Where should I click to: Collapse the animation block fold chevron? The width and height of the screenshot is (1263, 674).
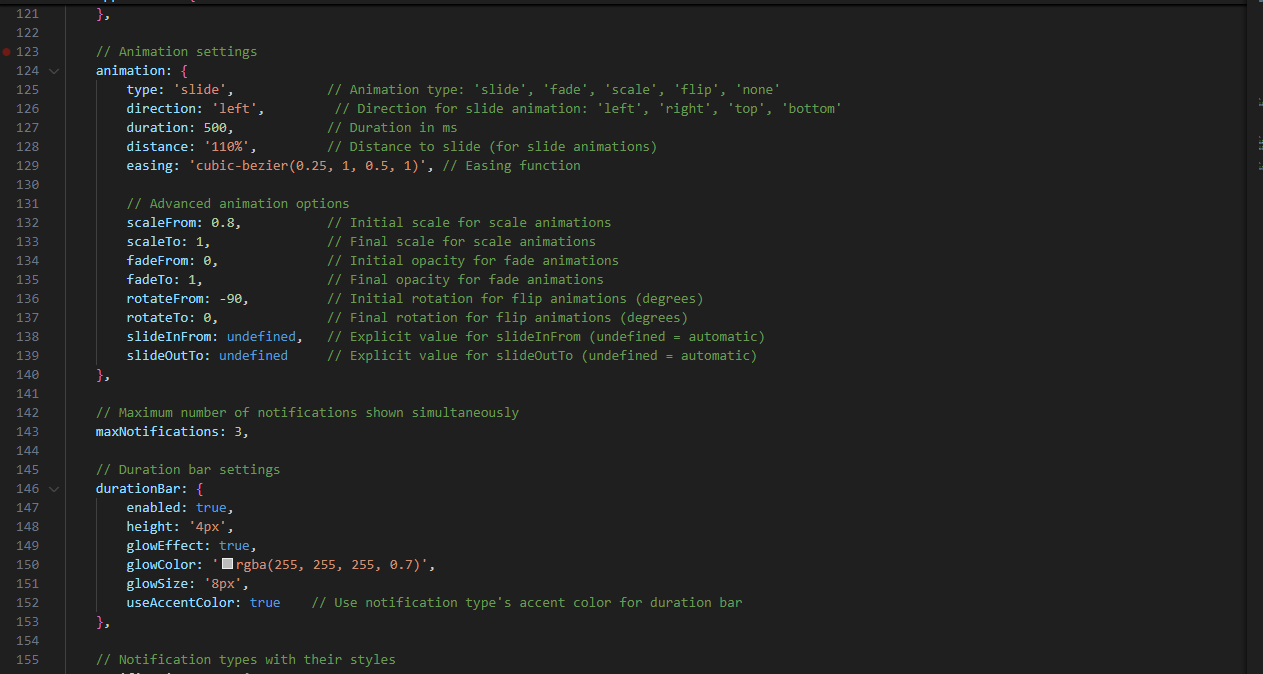click(x=53, y=71)
